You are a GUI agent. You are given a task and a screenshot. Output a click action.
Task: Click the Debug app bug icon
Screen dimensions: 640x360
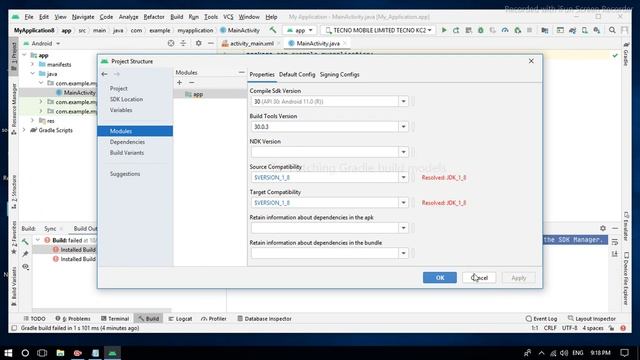tap(481, 30)
